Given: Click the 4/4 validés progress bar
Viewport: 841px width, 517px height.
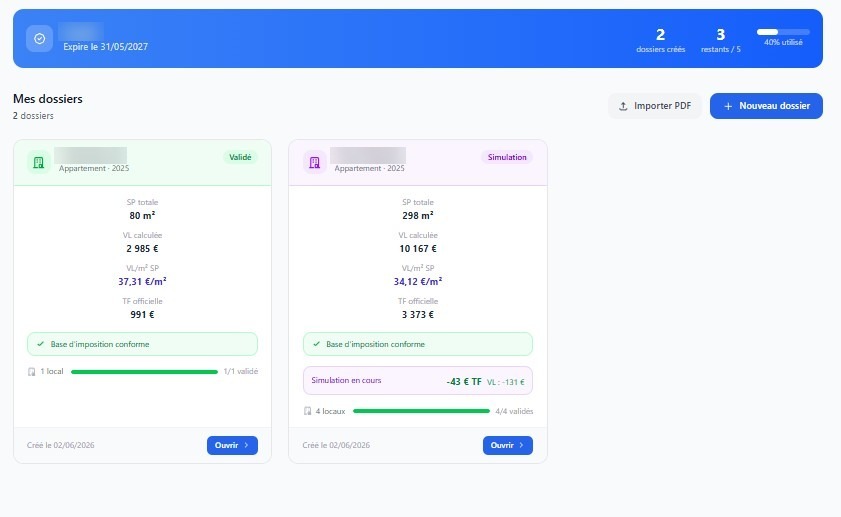Looking at the screenshot, I should coord(422,411).
